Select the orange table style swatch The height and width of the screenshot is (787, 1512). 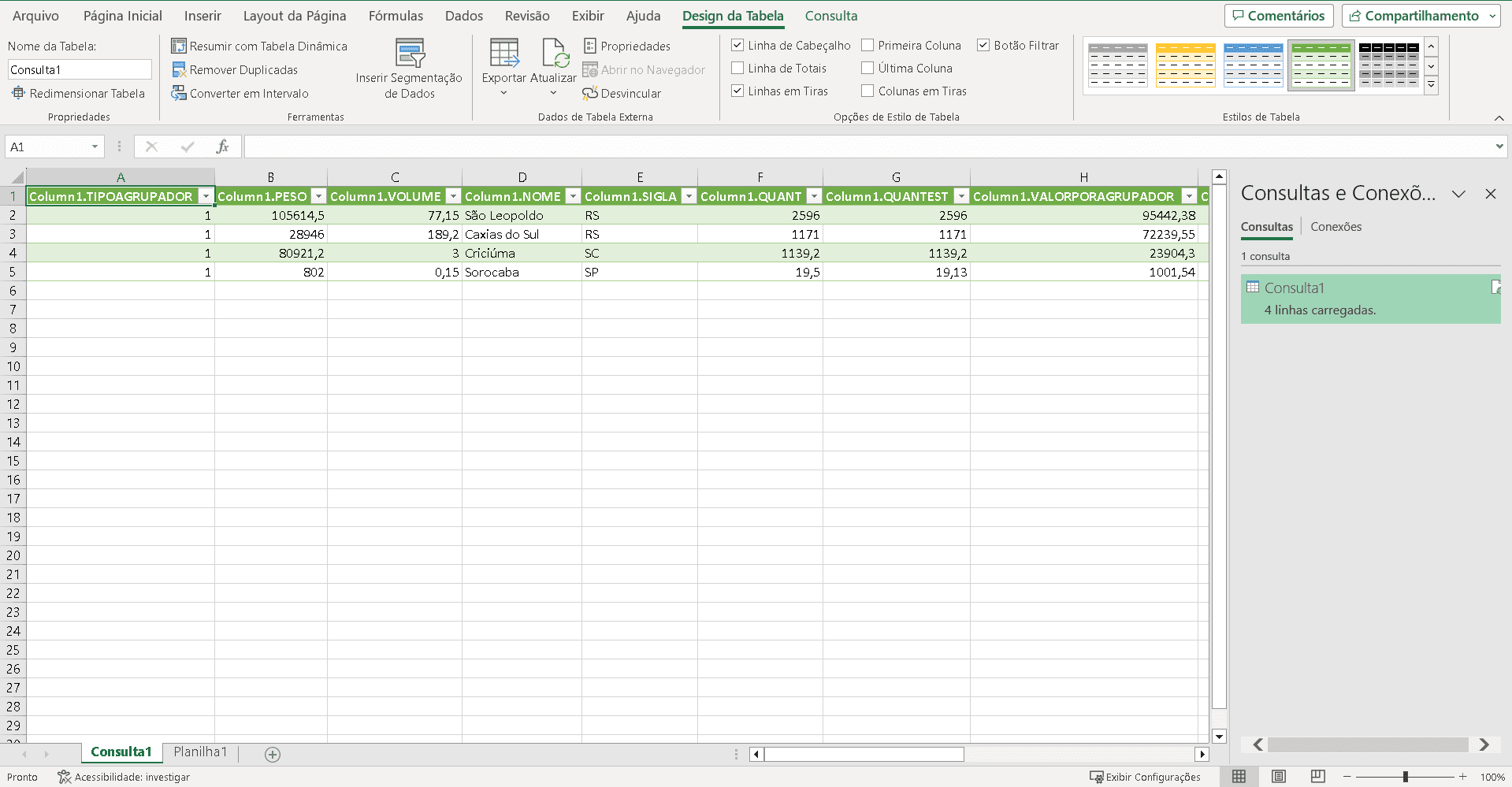pyautogui.click(x=1185, y=65)
